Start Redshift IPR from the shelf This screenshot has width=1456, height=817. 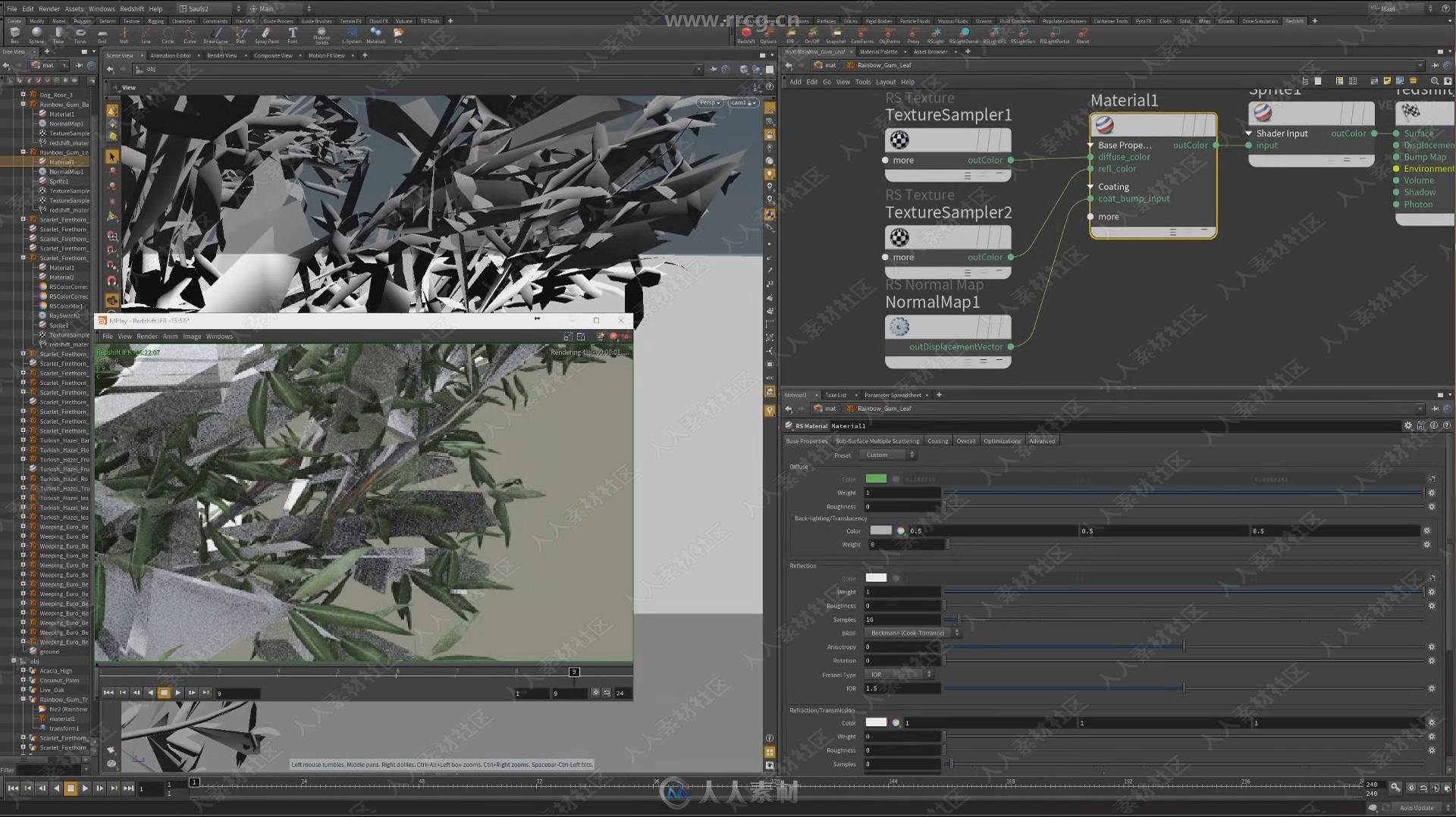point(790,35)
